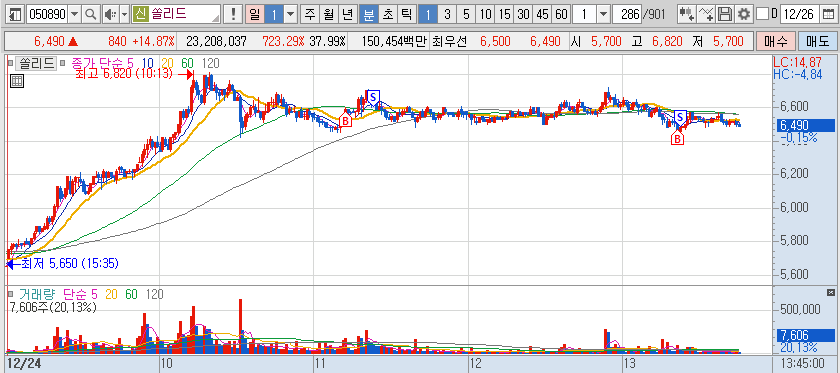This screenshot has height=373, width=840.
Task: Switch chart to 년 yearly period
Action: pos(348,14)
